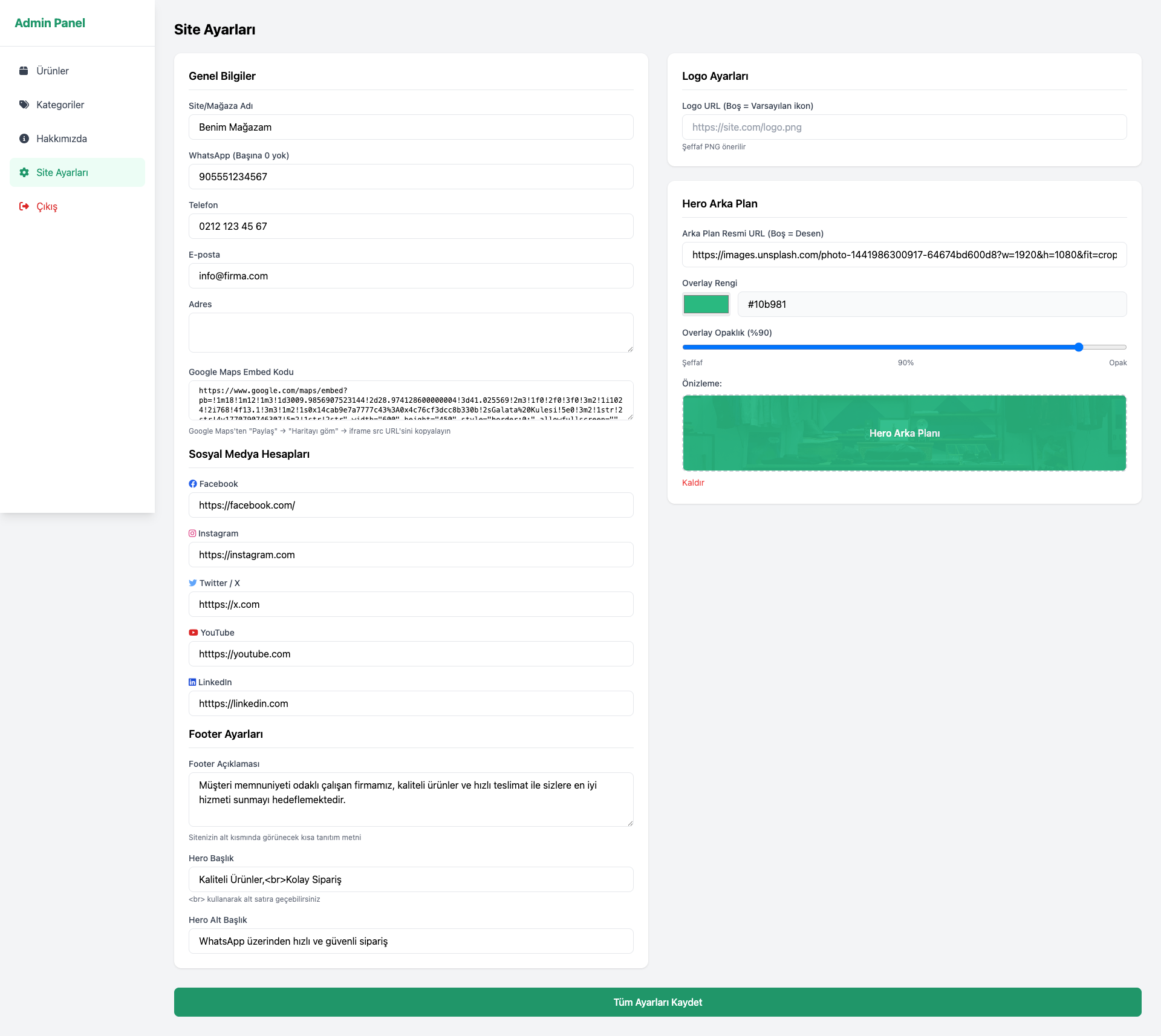Select the green overlay color swatch
Screen dimensions: 1161x1036
coord(706,304)
